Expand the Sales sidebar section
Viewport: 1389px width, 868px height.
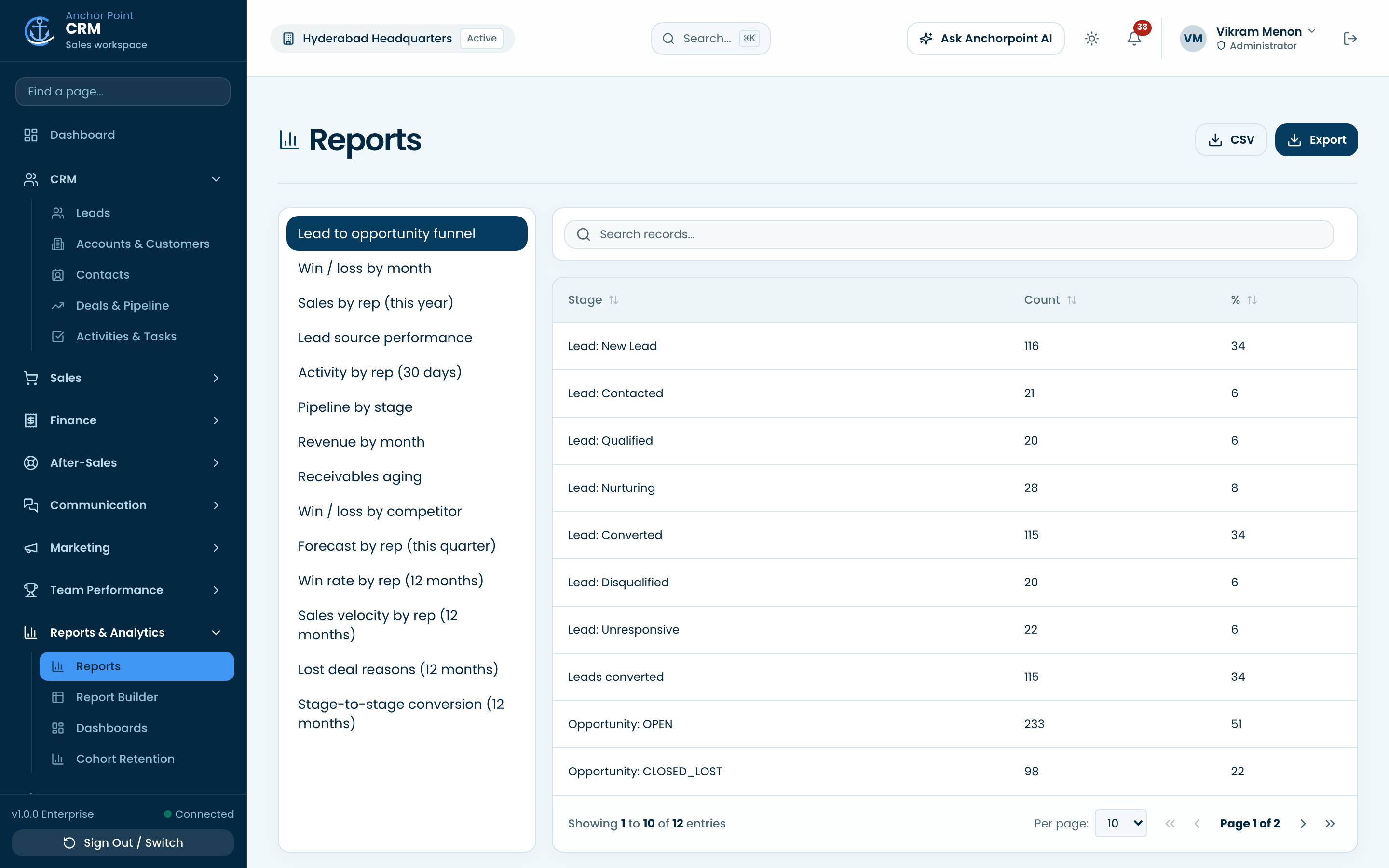point(217,378)
